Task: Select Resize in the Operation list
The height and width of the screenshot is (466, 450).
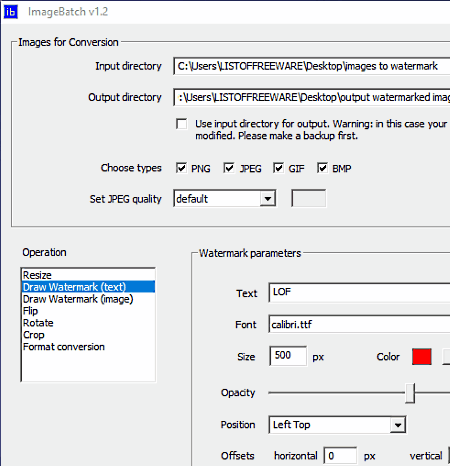Action: 88,275
